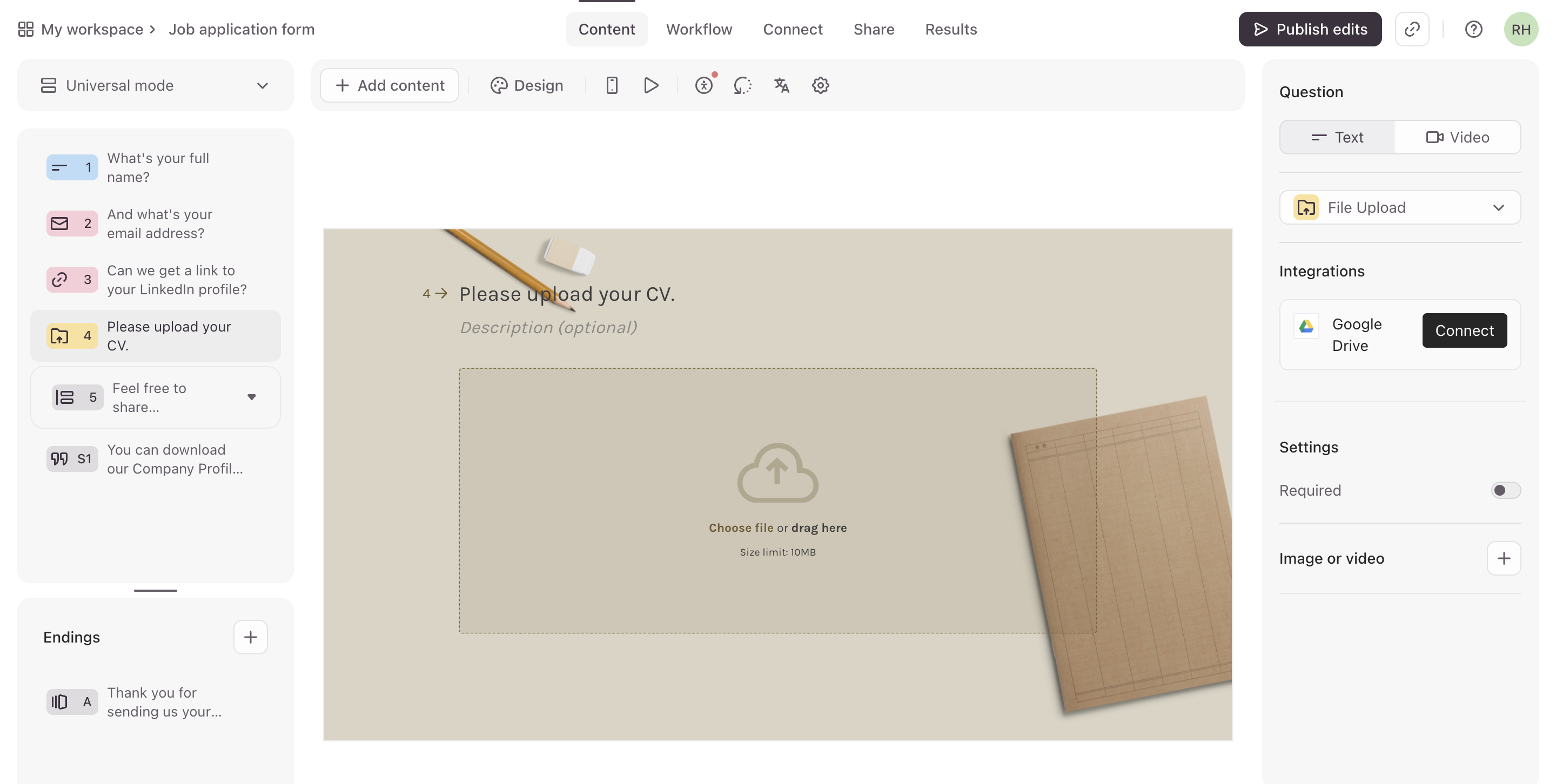Screen dimensions: 1556x784
Task: Edit question title 'Please upload your CV.'
Action: [x=567, y=294]
